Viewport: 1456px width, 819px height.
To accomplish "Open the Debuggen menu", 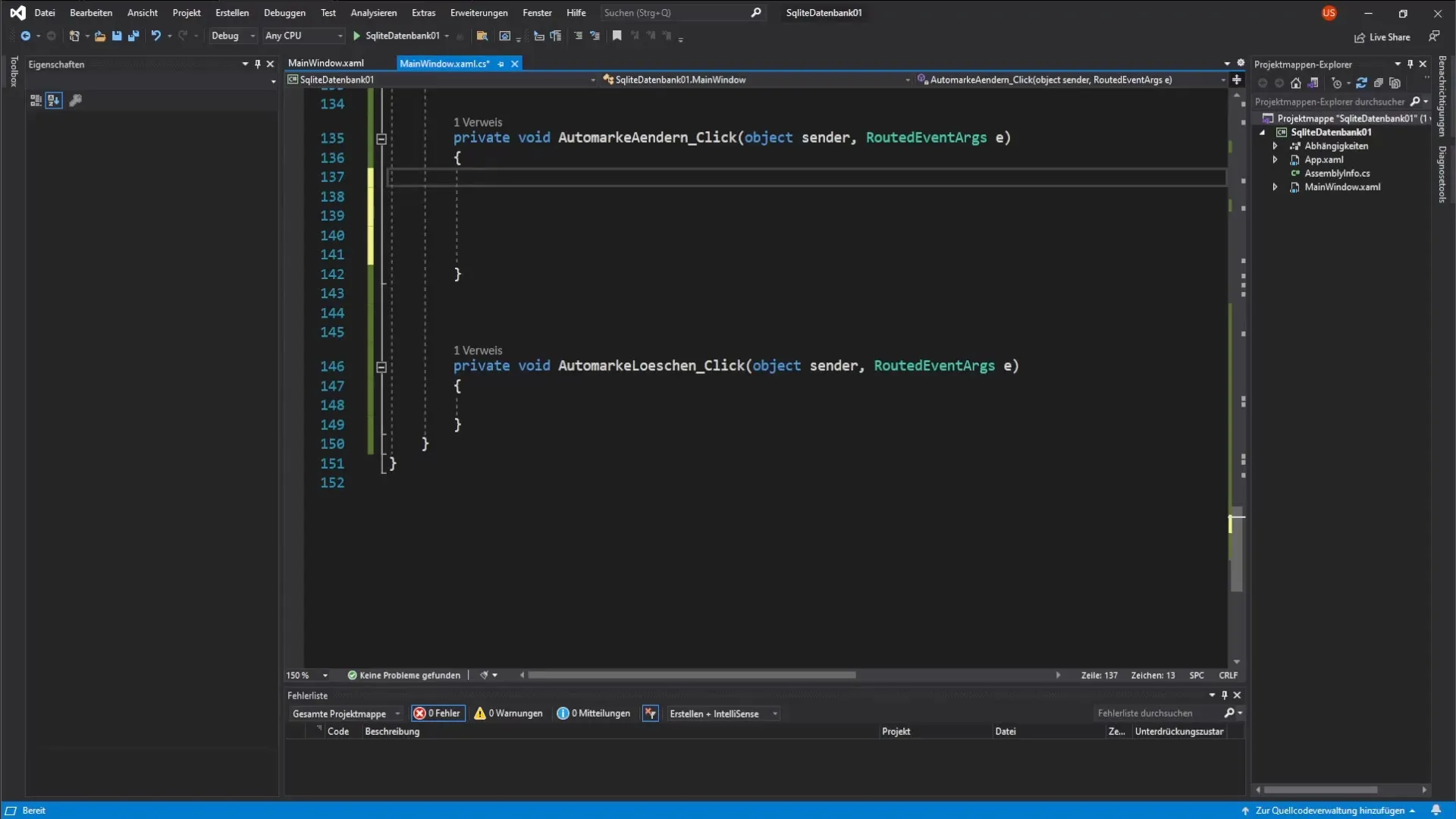I will click(284, 13).
